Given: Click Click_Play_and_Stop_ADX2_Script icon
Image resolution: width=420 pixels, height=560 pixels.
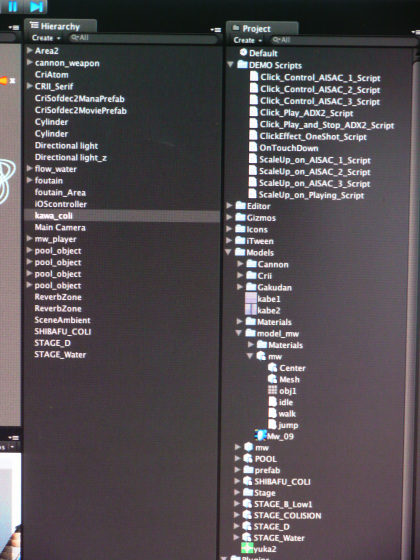Looking at the screenshot, I should [254, 124].
